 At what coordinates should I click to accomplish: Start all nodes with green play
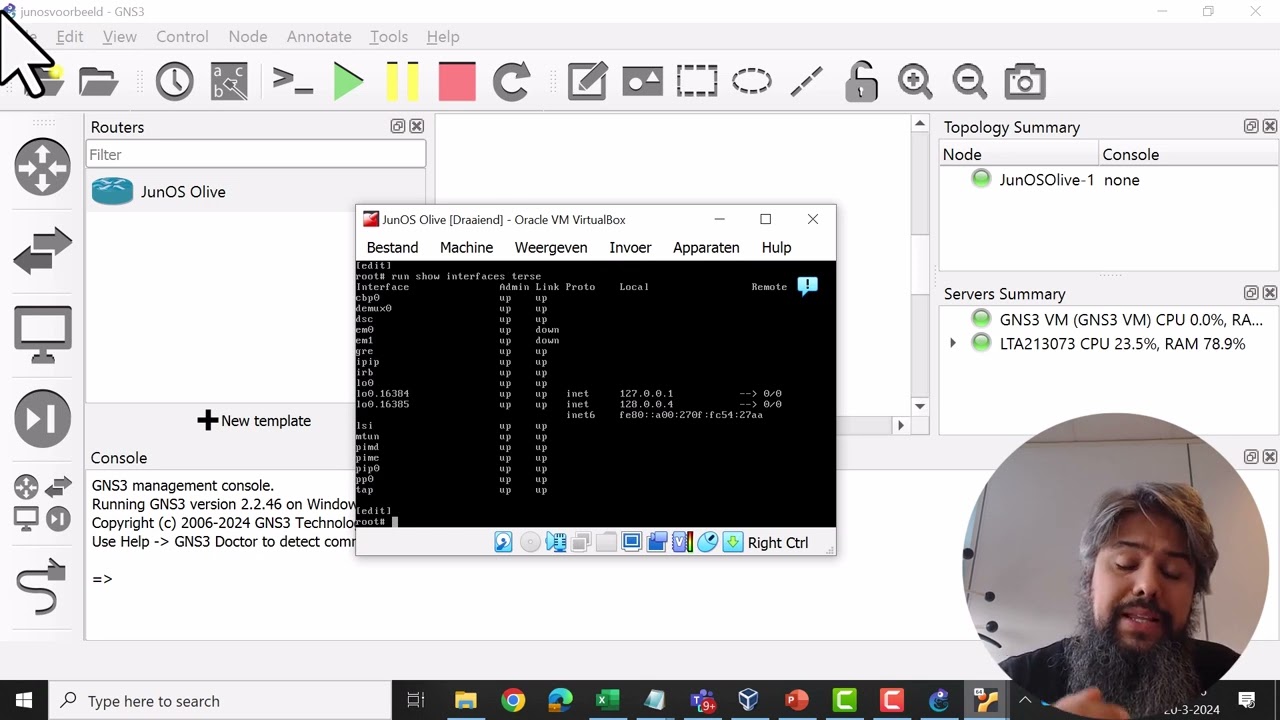point(348,81)
